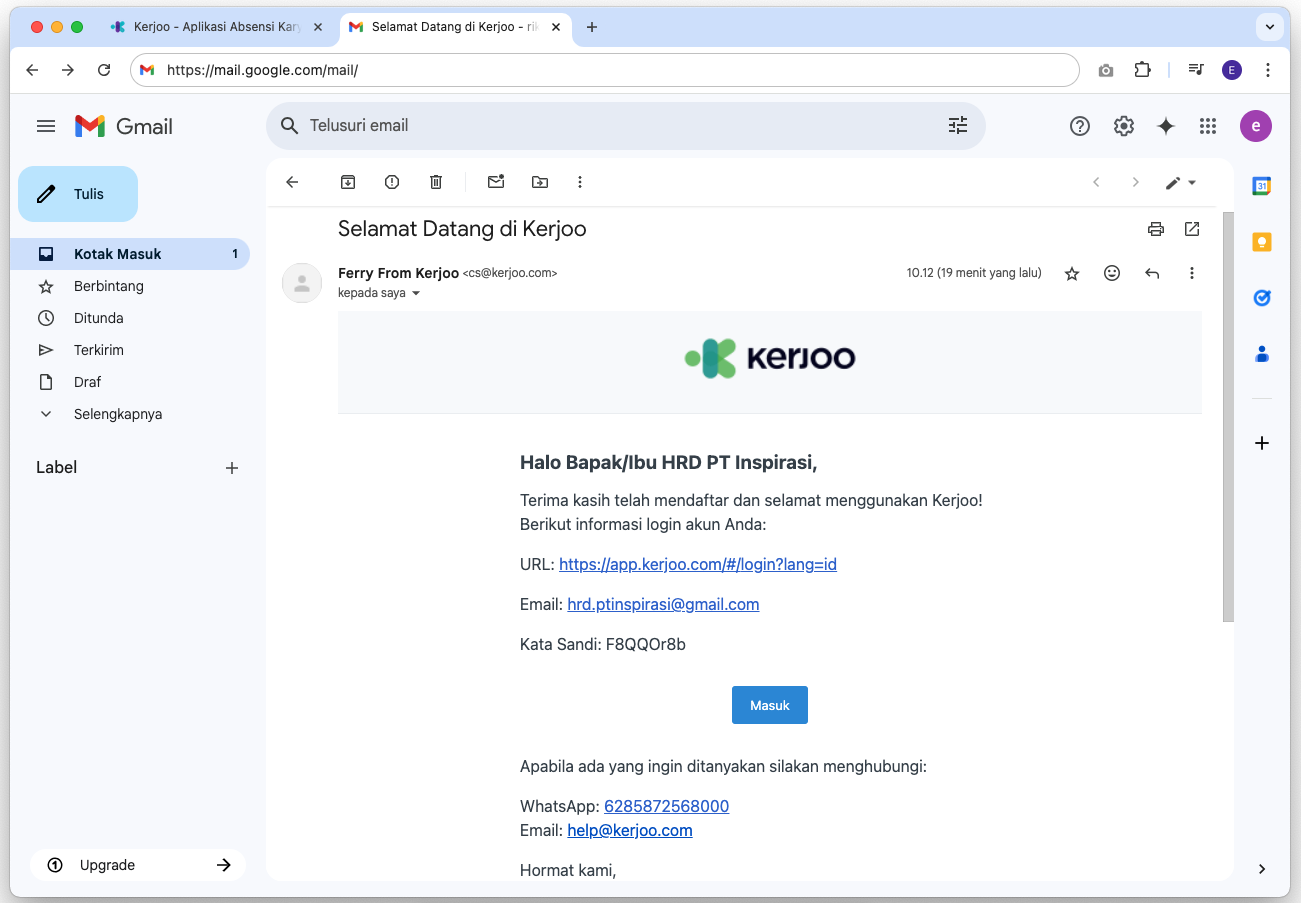Viewport: 1301px width, 903px height.
Task: Add an emoji reaction to the message
Action: tap(1112, 273)
